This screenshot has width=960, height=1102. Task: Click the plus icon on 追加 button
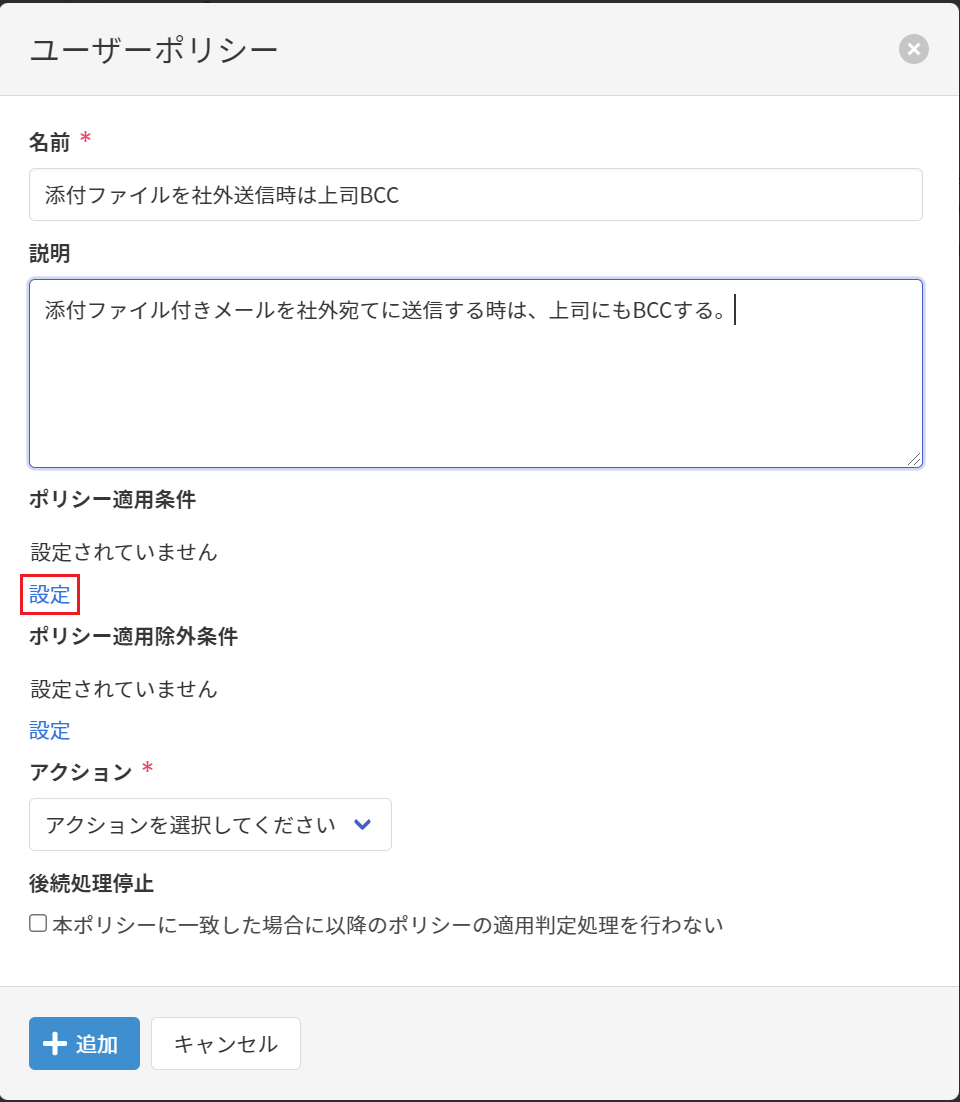(x=55, y=1044)
